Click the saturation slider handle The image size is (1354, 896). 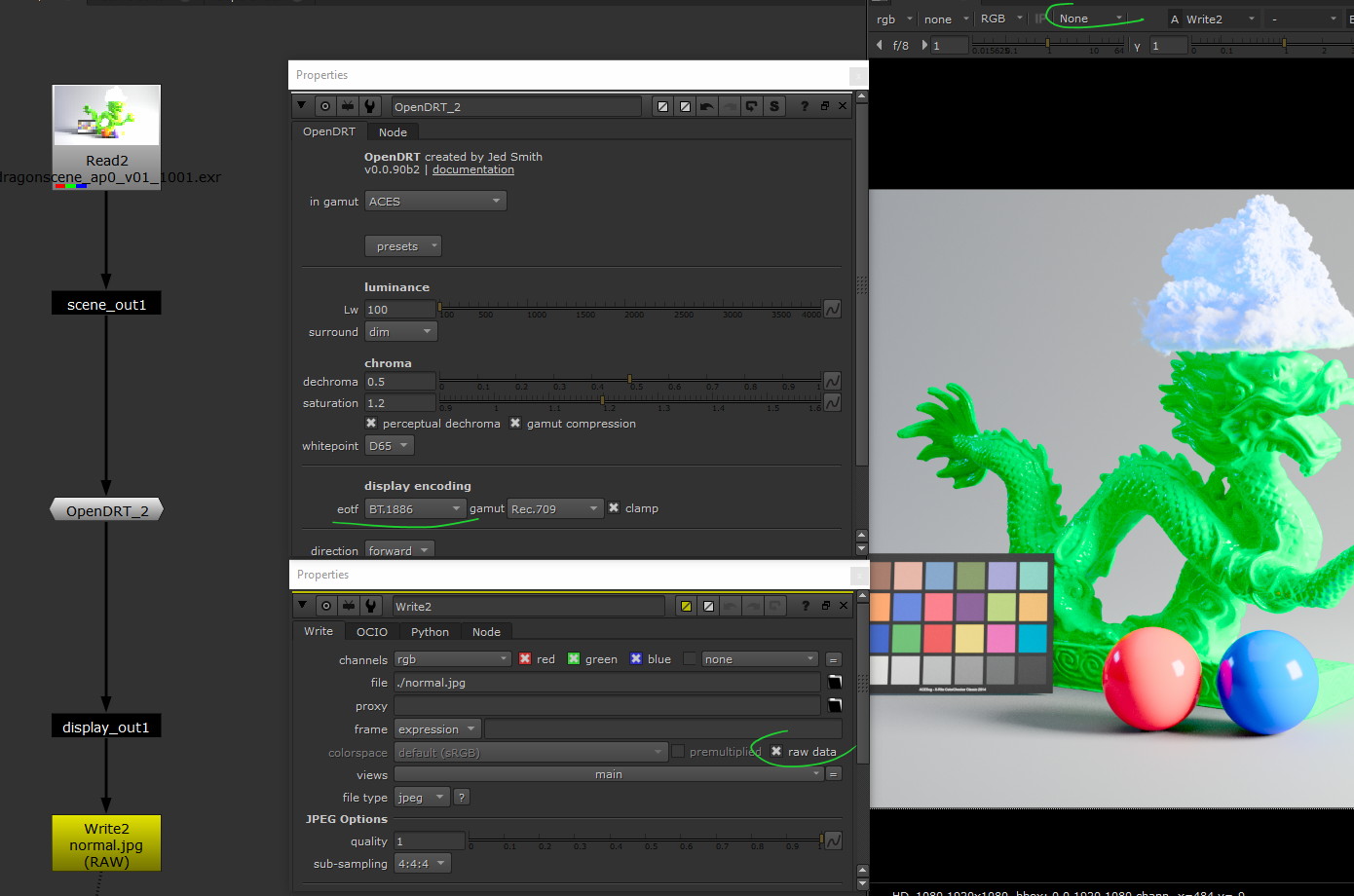coord(602,400)
